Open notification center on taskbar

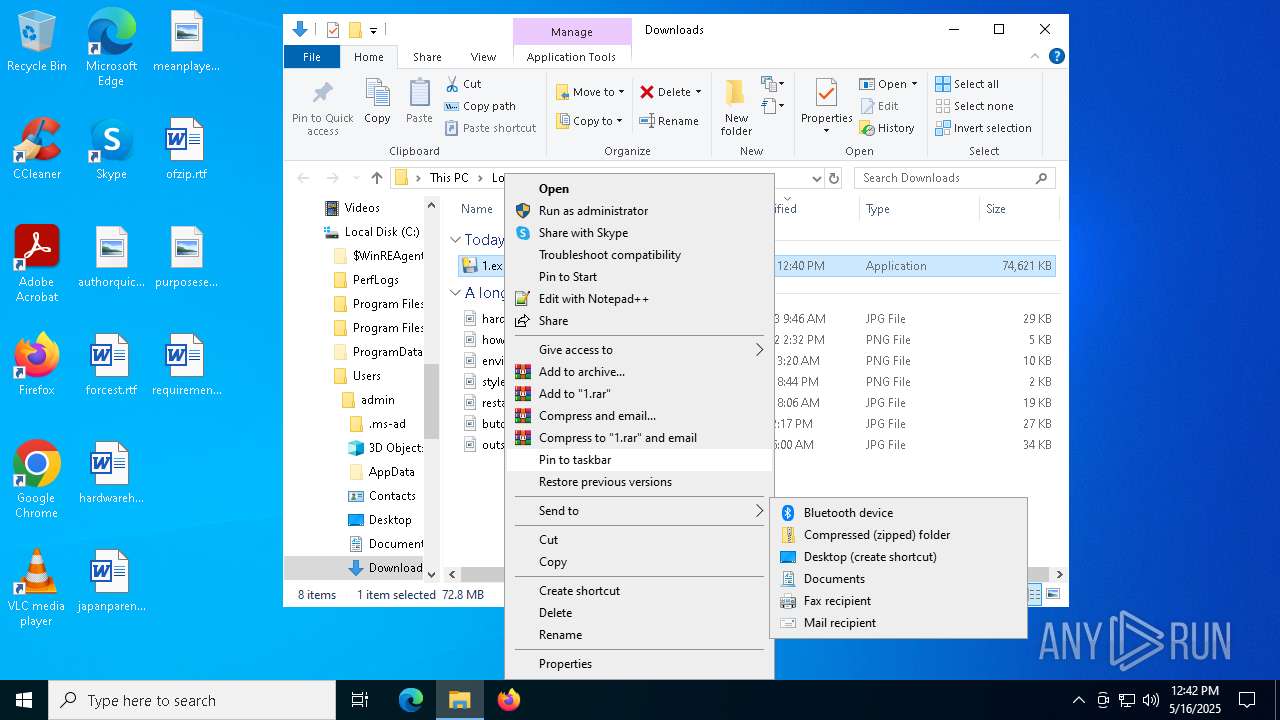[1247, 700]
